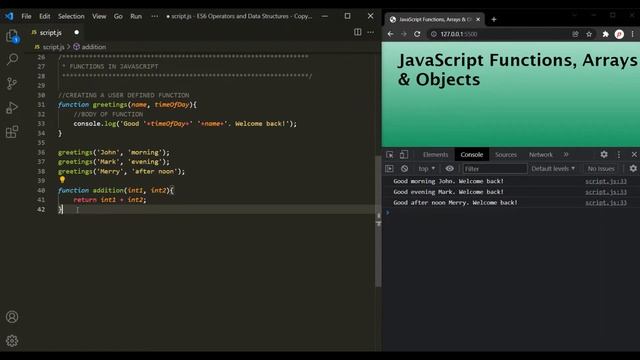Image resolution: width=640 pixels, height=360 pixels.
Task: Focus the console Filter field
Action: 495,169
